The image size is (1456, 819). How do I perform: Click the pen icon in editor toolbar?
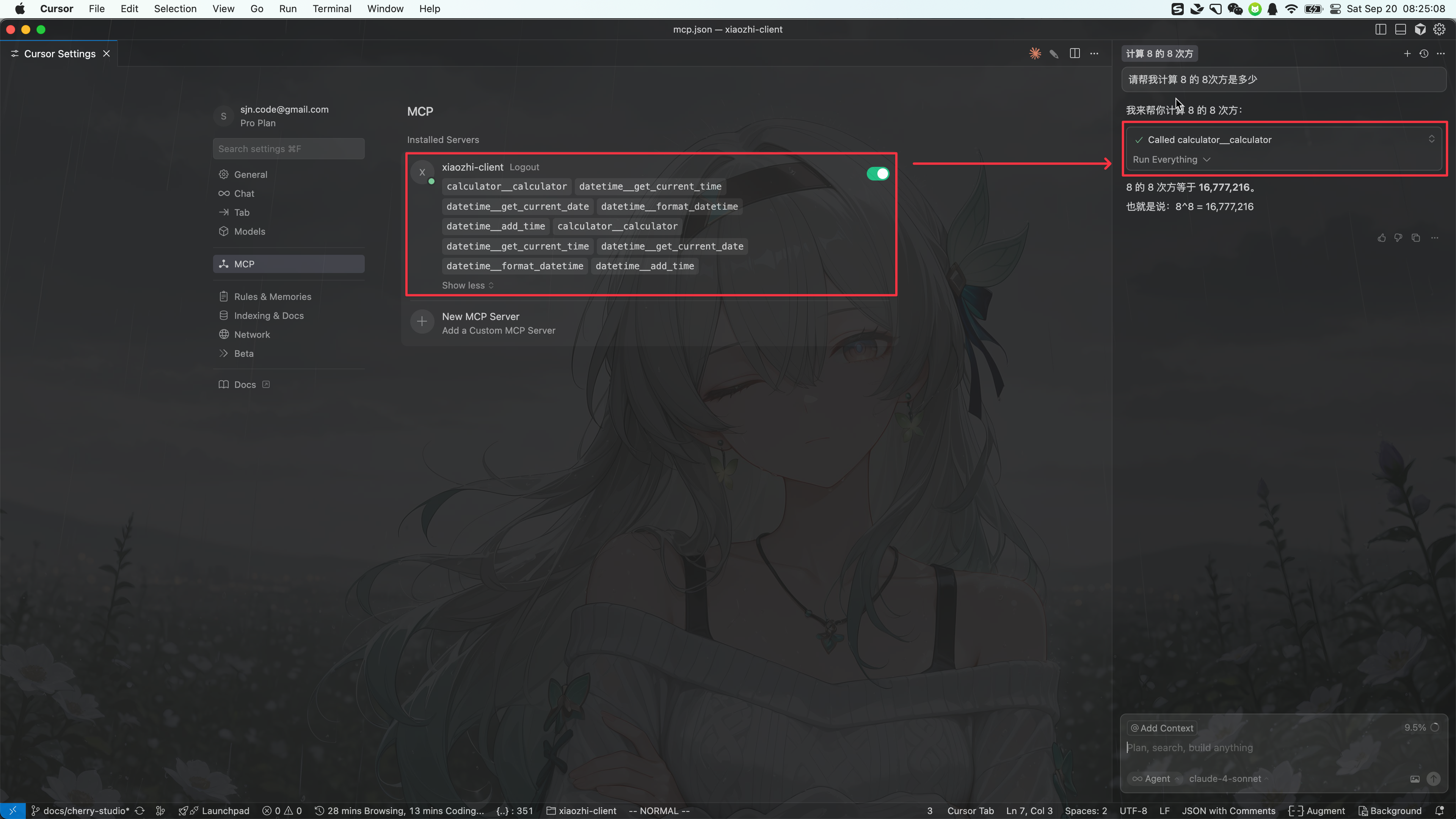point(1054,54)
